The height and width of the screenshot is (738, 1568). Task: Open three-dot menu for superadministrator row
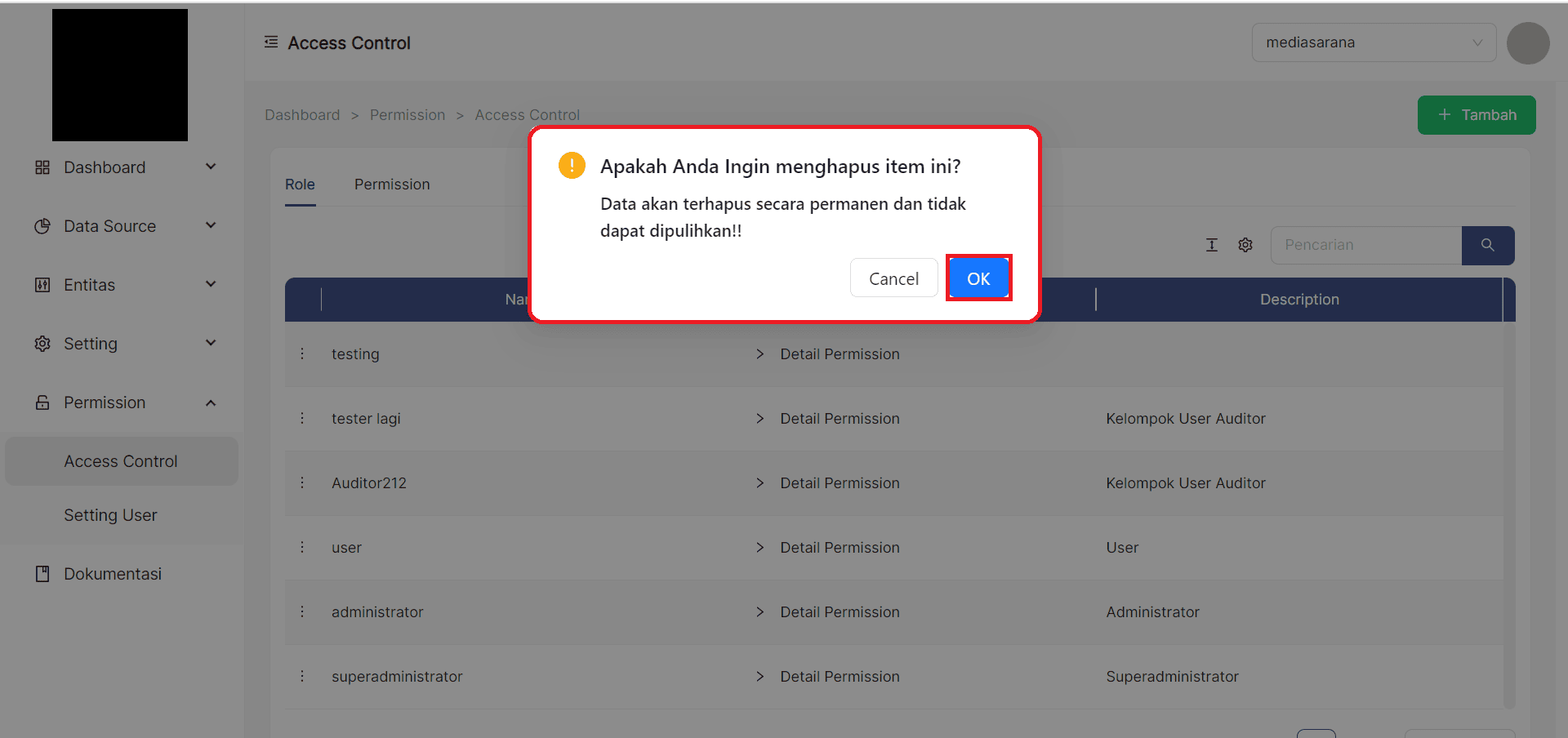coord(302,676)
